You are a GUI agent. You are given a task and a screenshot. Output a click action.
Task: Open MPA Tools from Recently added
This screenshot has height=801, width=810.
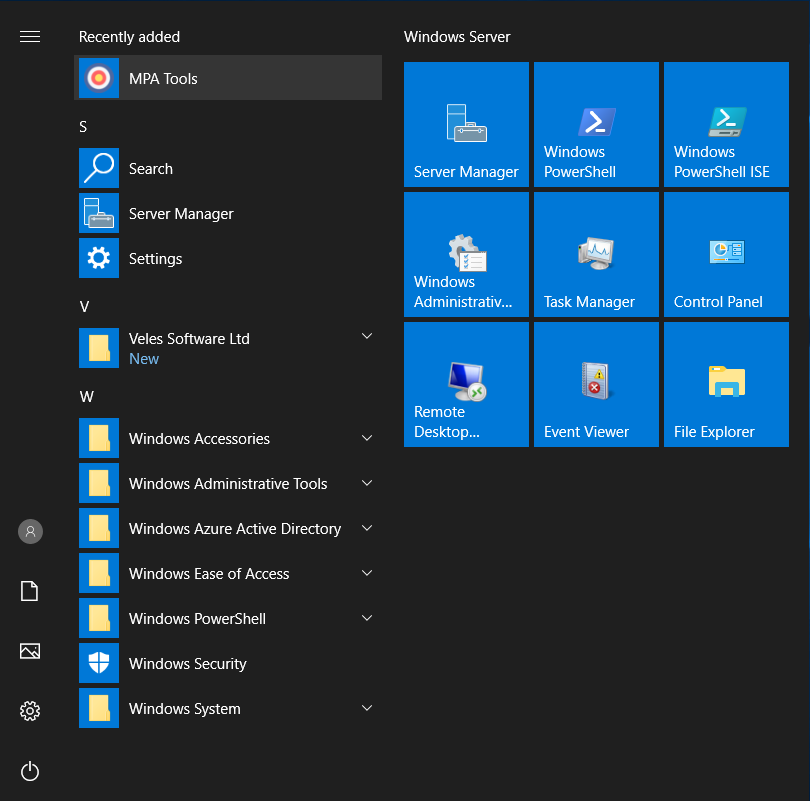228,78
